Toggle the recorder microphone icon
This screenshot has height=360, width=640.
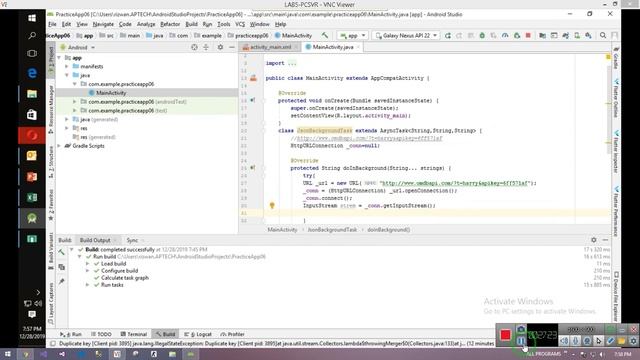click(x=576, y=340)
